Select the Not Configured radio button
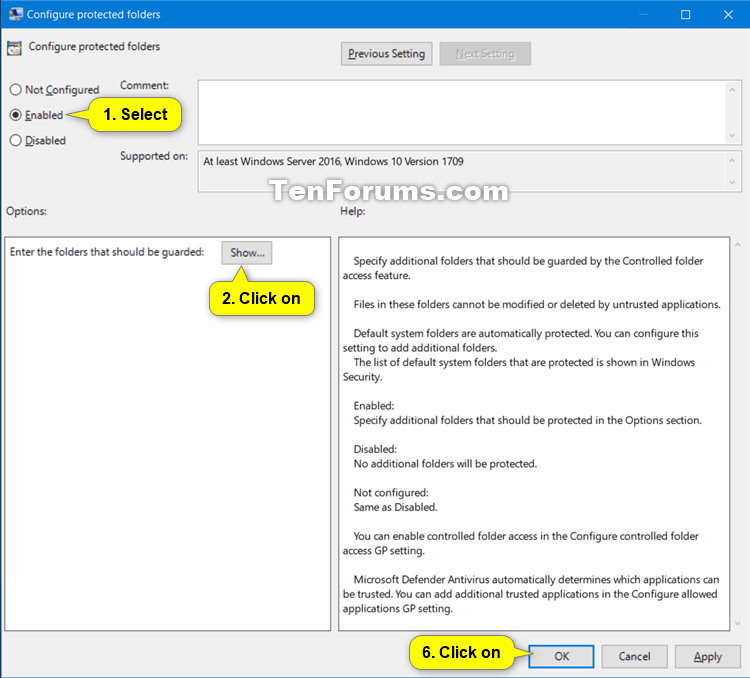 click(16, 89)
